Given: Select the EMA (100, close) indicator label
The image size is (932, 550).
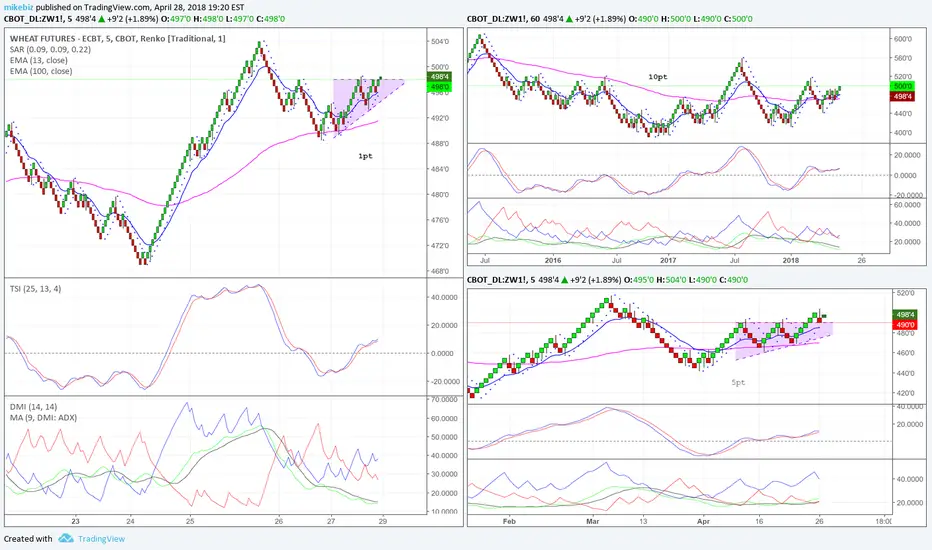Looking at the screenshot, I should 41,71.
